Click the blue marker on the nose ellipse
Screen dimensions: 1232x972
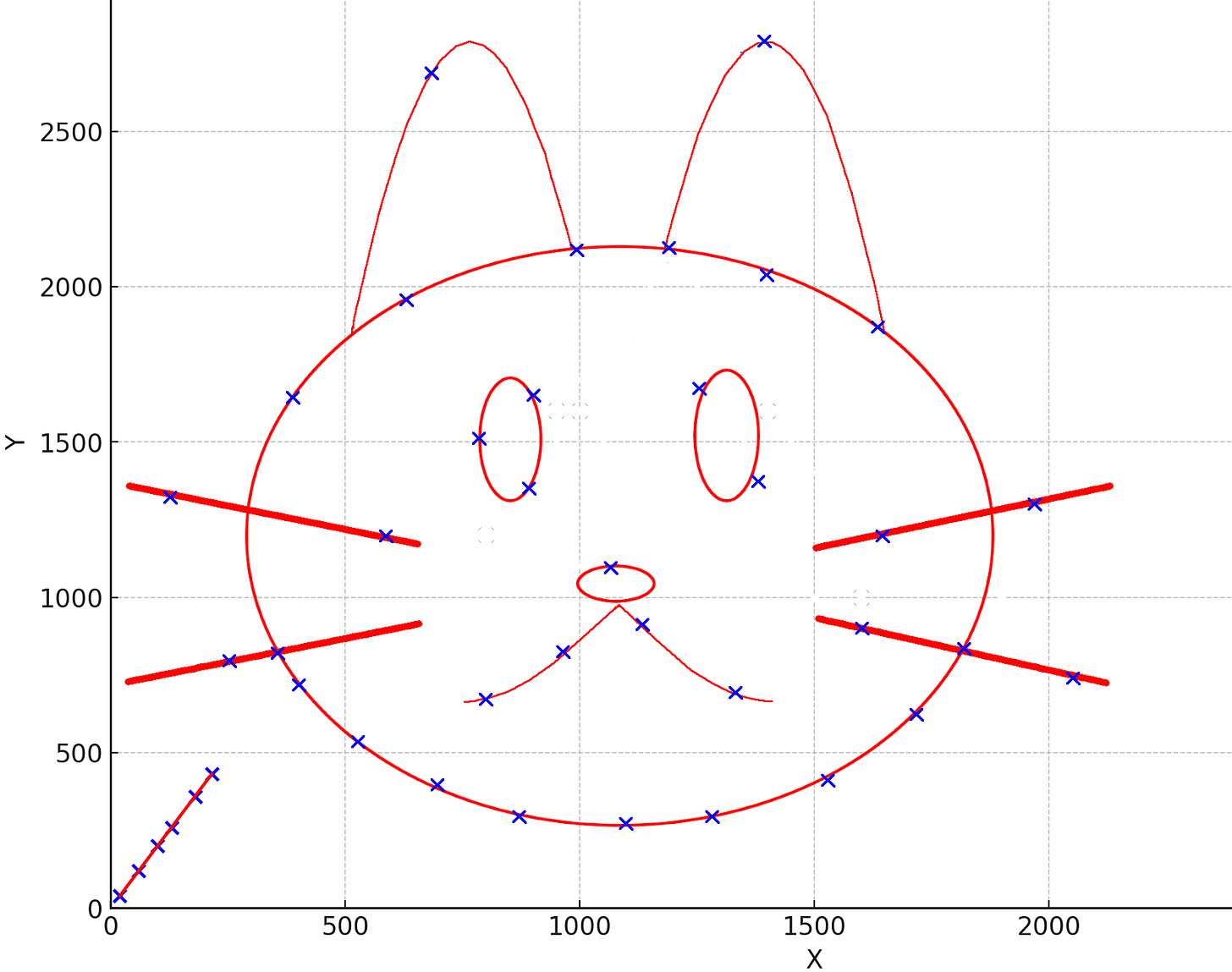tap(611, 567)
